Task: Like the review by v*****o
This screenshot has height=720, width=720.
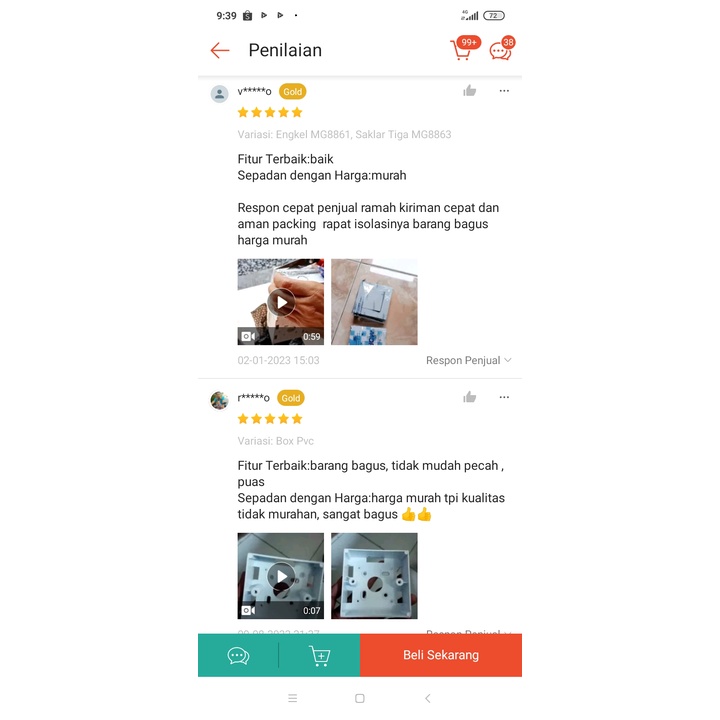Action: (x=469, y=91)
